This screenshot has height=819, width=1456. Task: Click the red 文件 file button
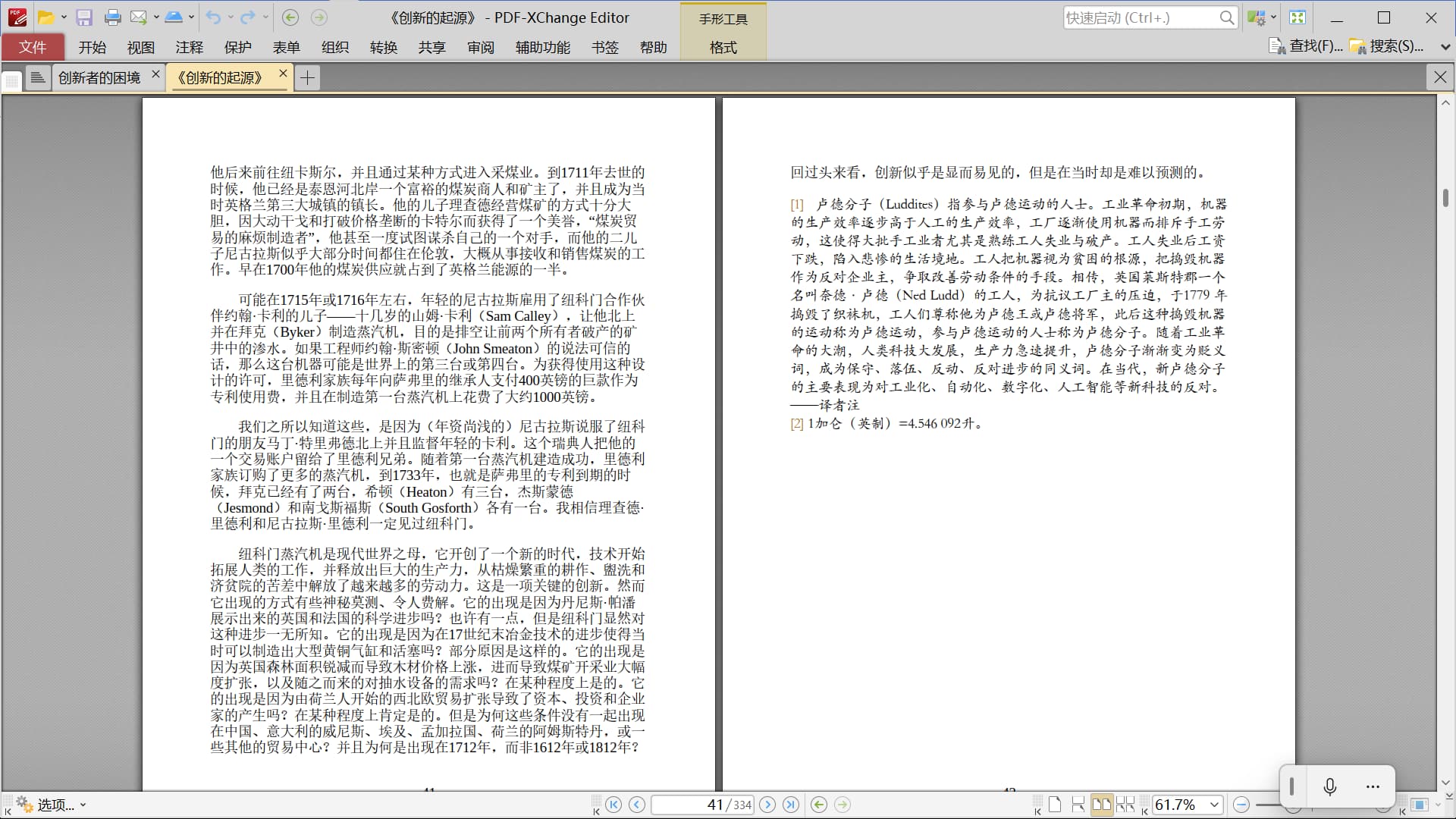click(x=33, y=47)
